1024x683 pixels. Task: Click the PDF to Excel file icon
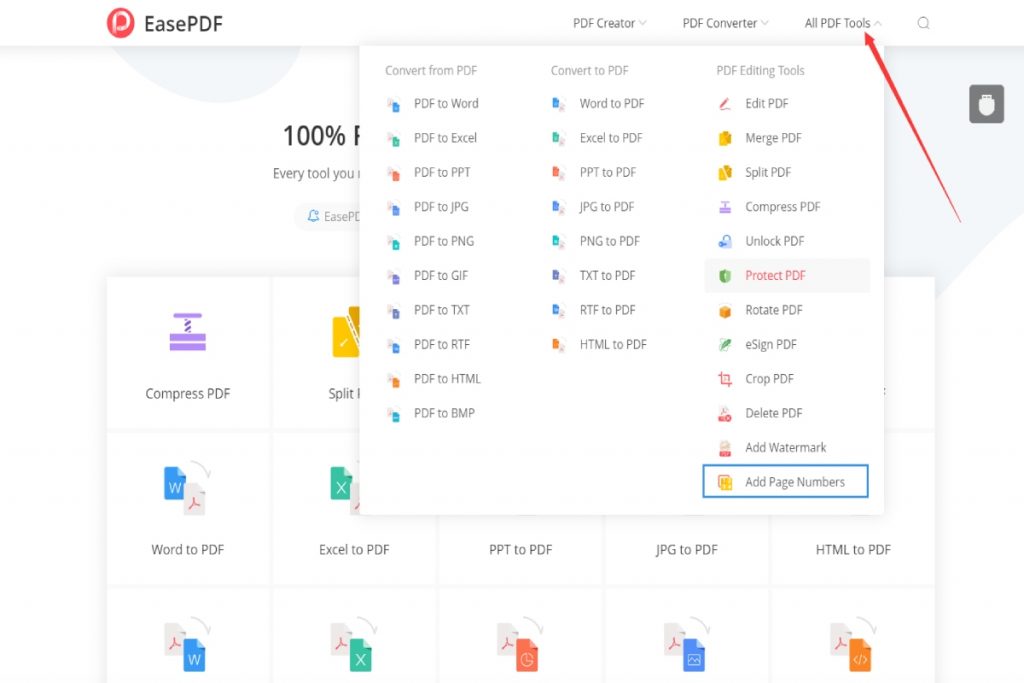coord(393,138)
